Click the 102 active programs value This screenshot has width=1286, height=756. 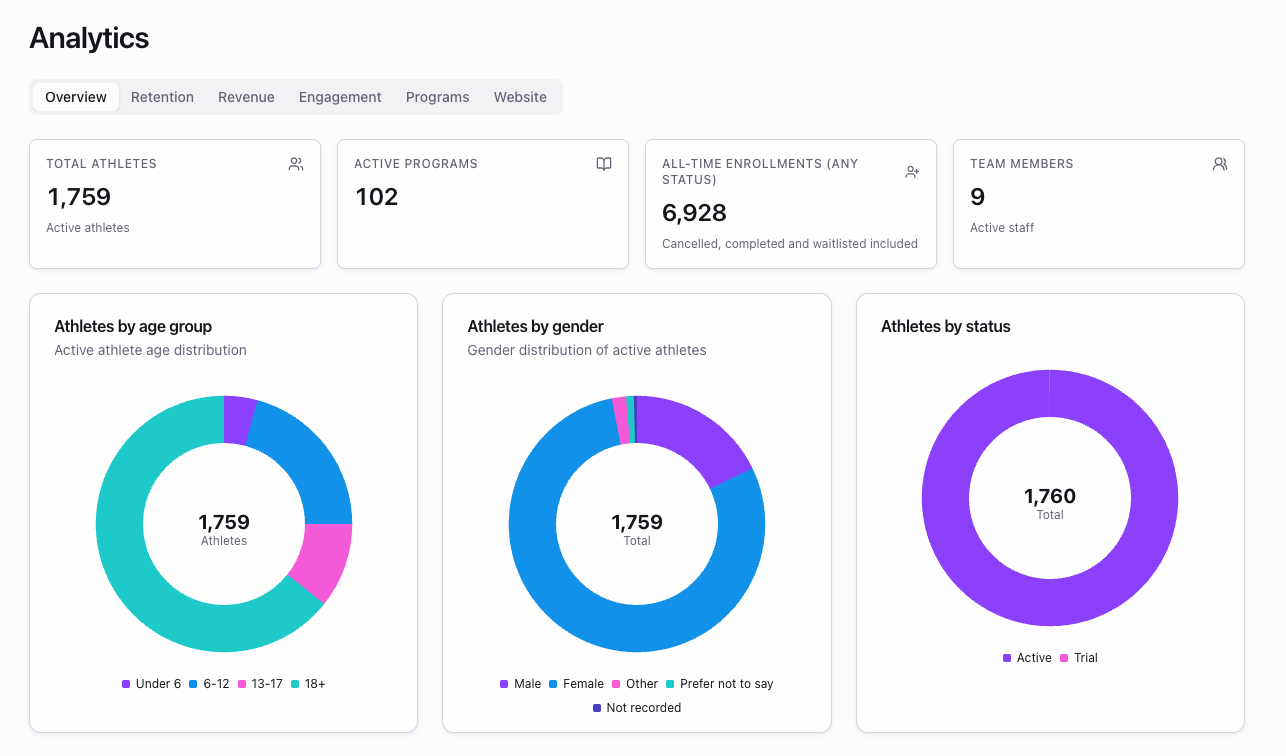click(377, 197)
